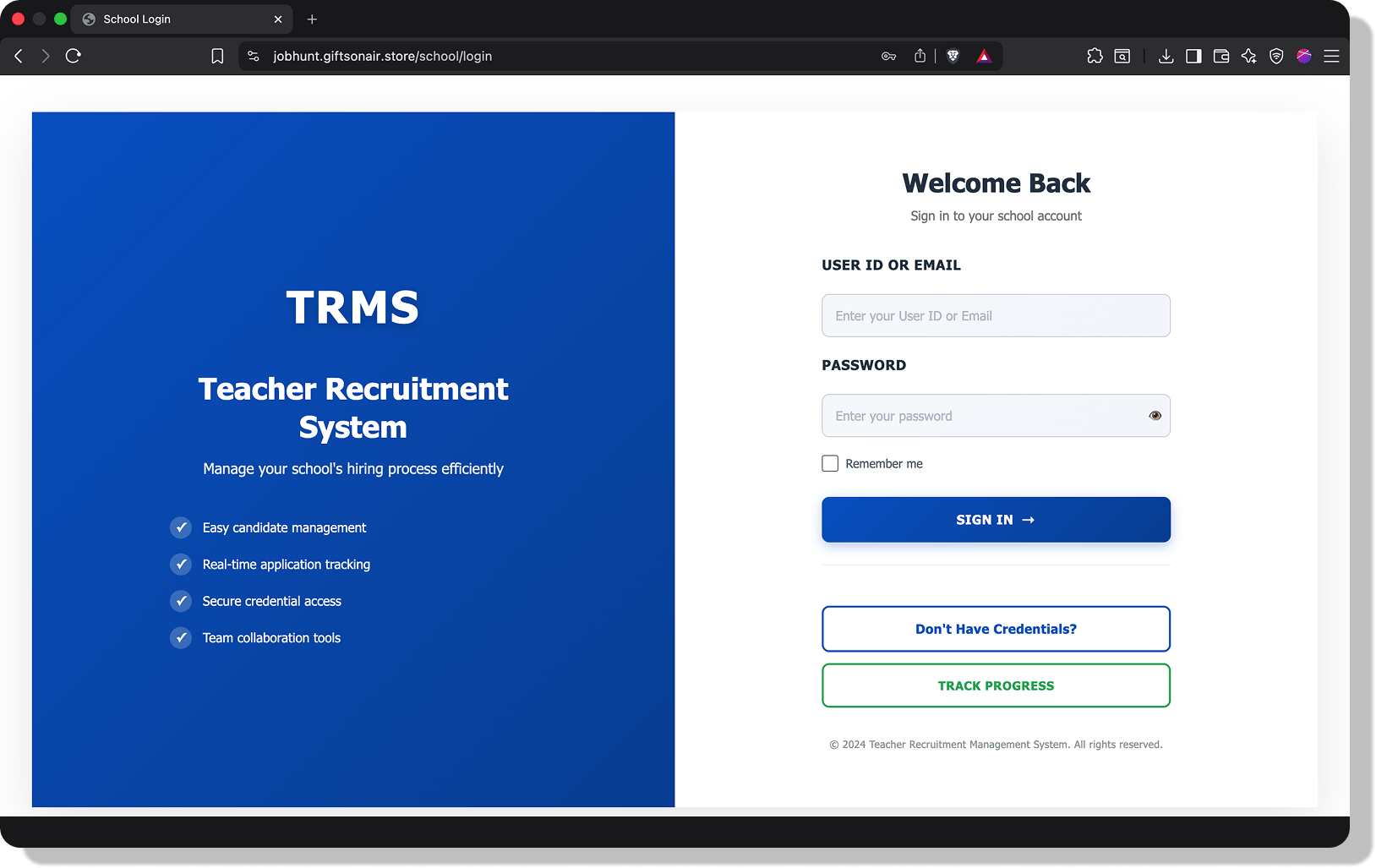Image resolution: width=1376 pixels, height=868 pixels.
Task: Open the password key icon in the address bar
Action: click(888, 57)
